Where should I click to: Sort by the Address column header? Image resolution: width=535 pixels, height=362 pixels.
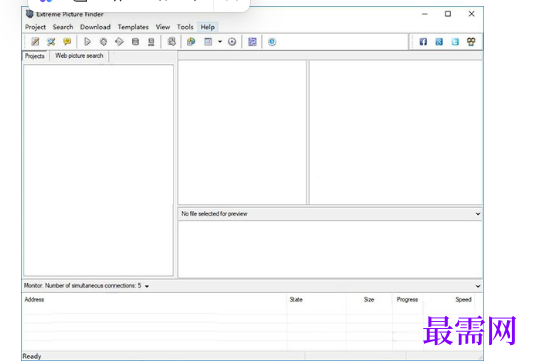pyautogui.click(x=34, y=300)
